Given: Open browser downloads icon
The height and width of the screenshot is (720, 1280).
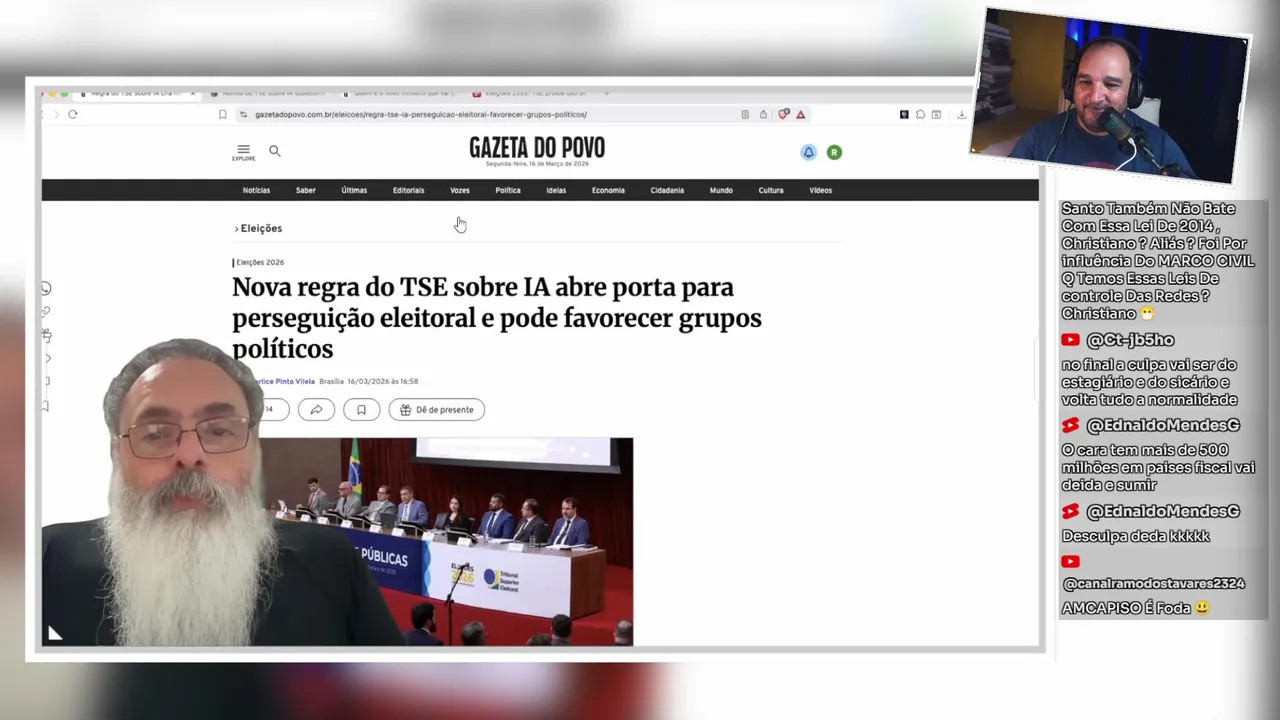Looking at the screenshot, I should pyautogui.click(x=961, y=114).
